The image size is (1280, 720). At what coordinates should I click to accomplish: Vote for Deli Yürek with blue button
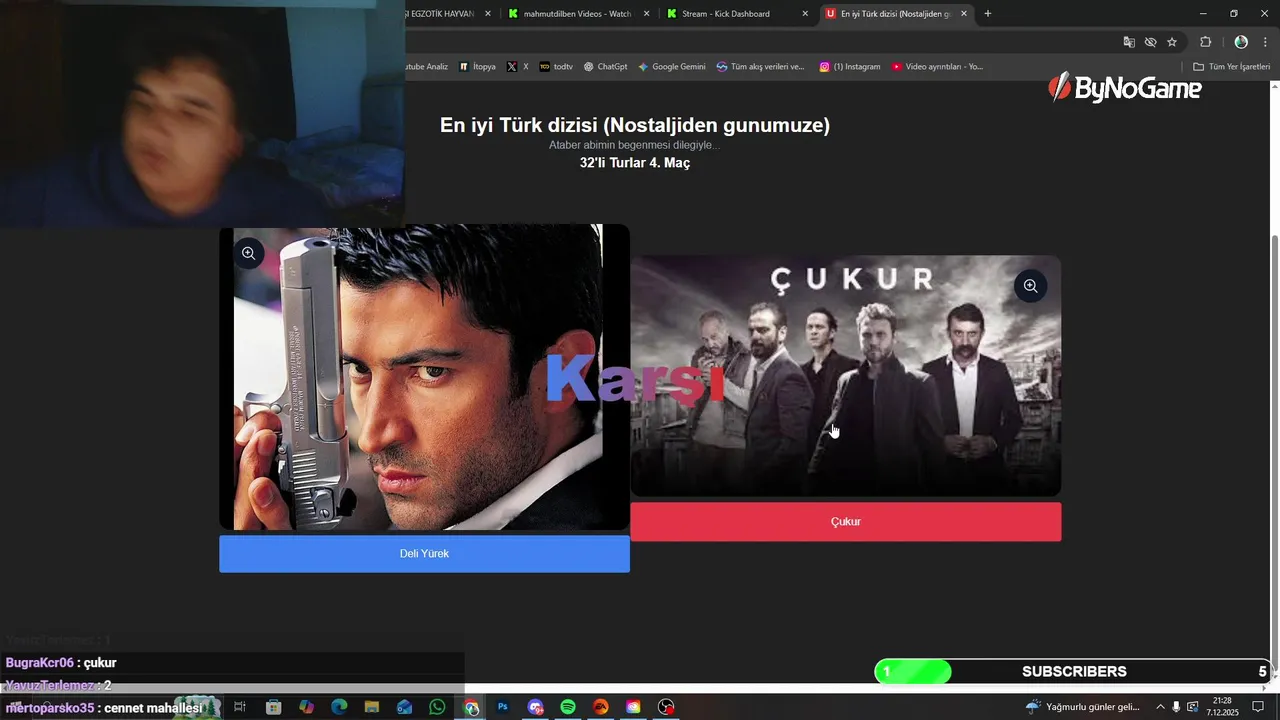(x=424, y=553)
